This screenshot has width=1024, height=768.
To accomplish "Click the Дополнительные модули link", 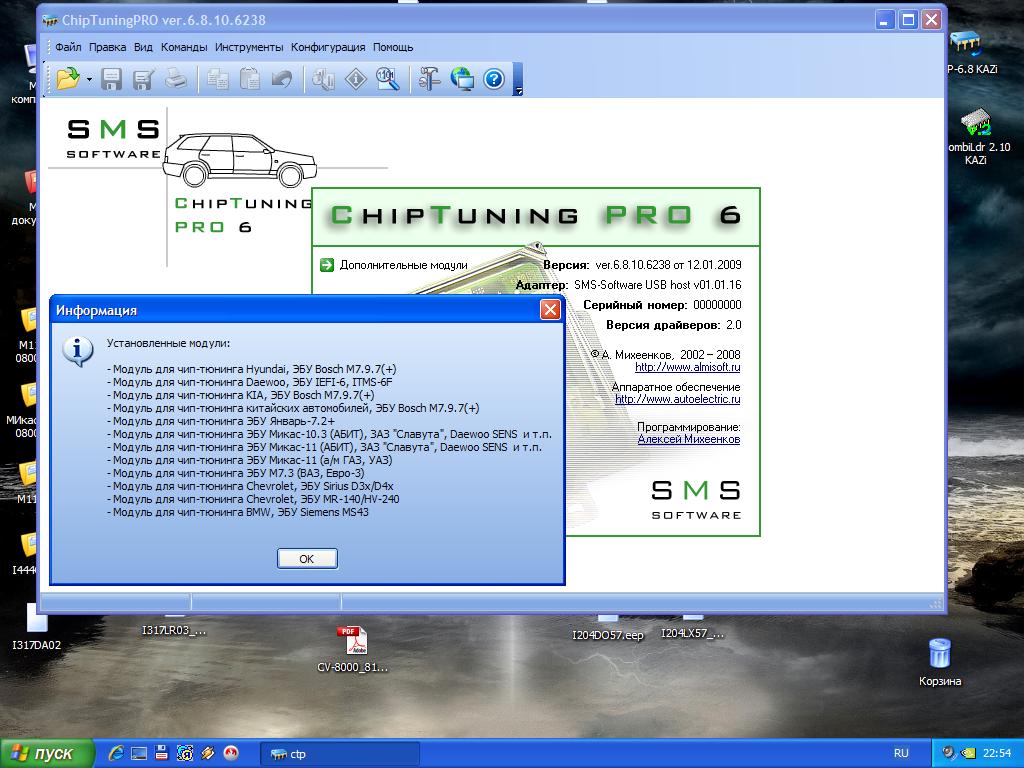I will point(404,265).
